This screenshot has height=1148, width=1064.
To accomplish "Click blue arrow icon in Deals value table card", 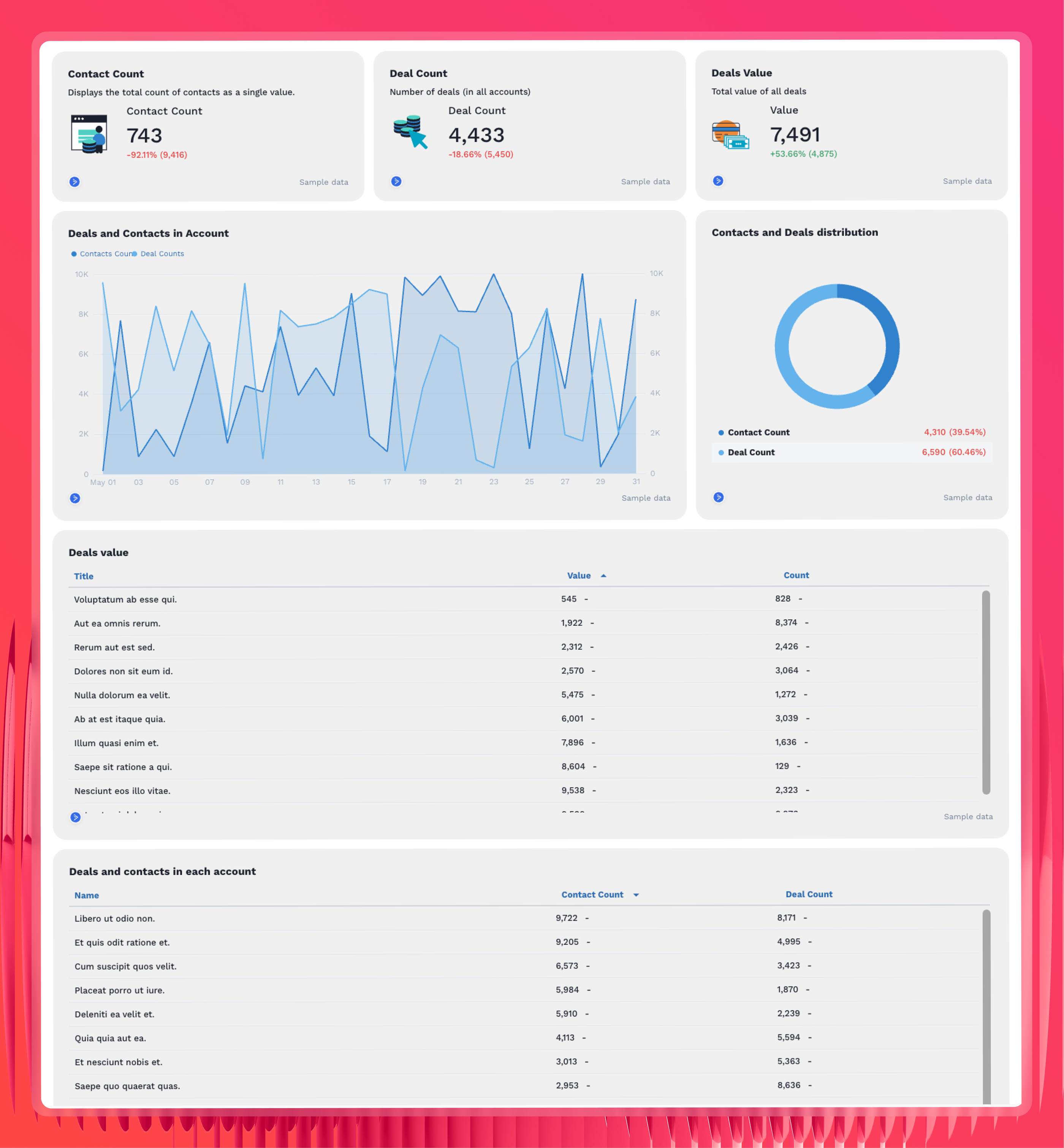I will click(75, 817).
